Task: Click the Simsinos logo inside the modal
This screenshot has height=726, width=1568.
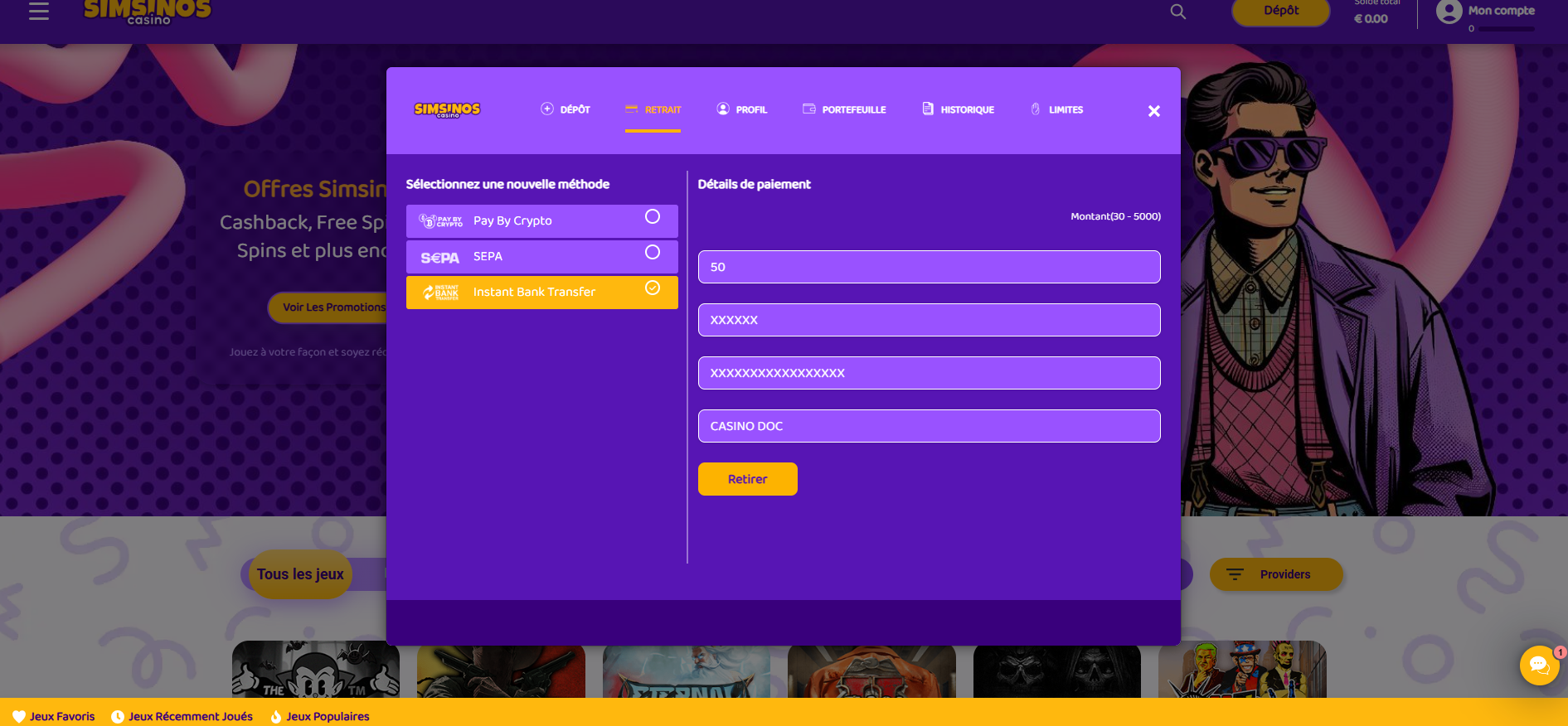Action: click(447, 109)
